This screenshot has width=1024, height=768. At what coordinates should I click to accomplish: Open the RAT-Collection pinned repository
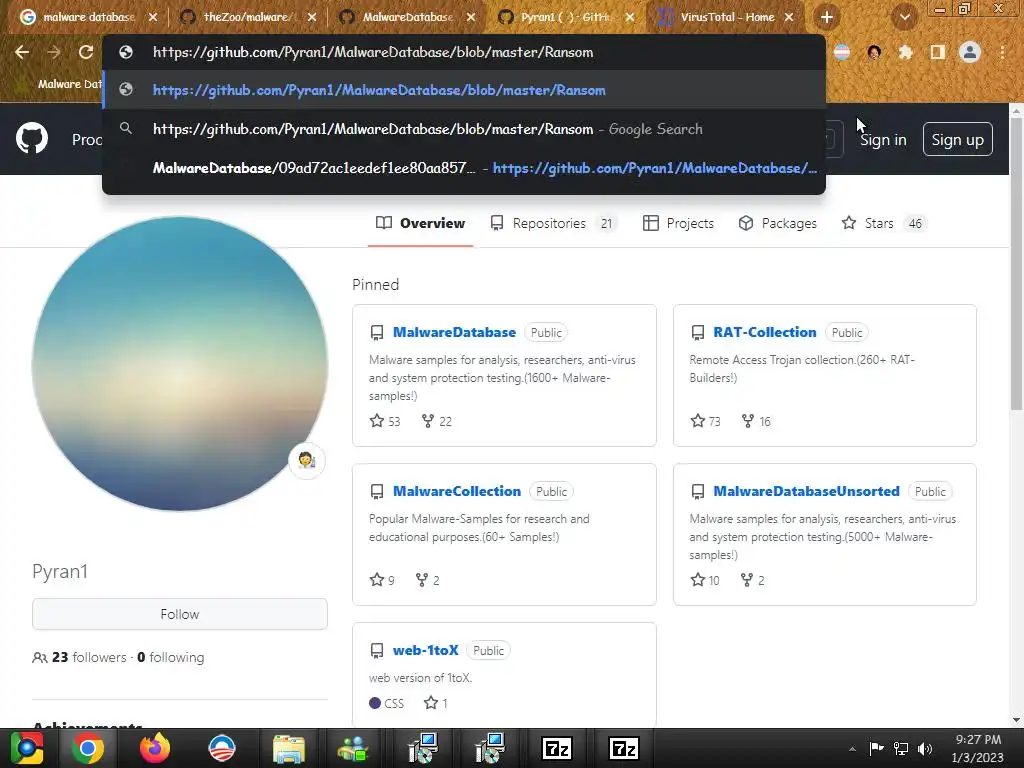pos(765,332)
